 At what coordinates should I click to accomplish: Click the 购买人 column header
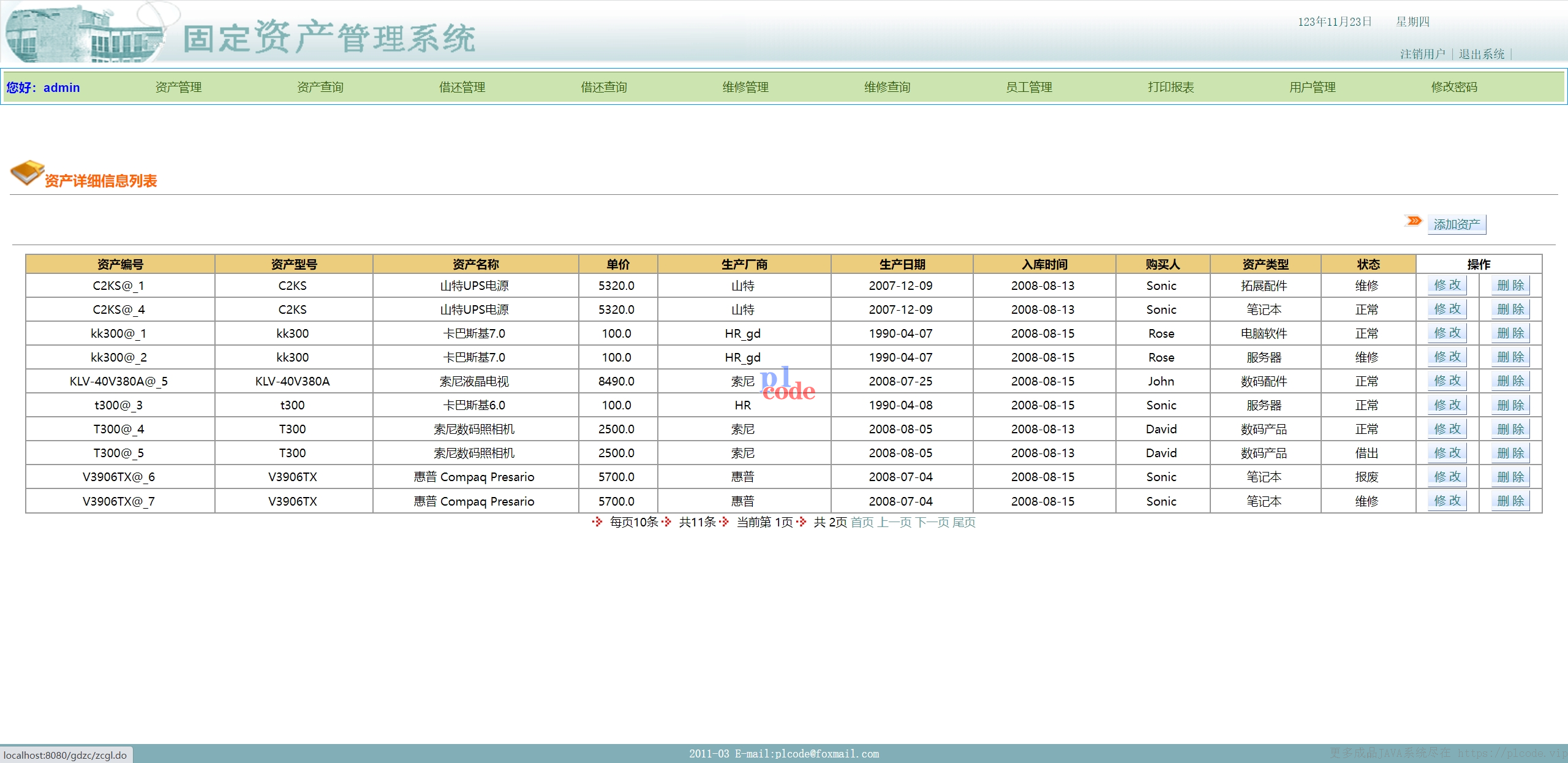click(x=1163, y=264)
